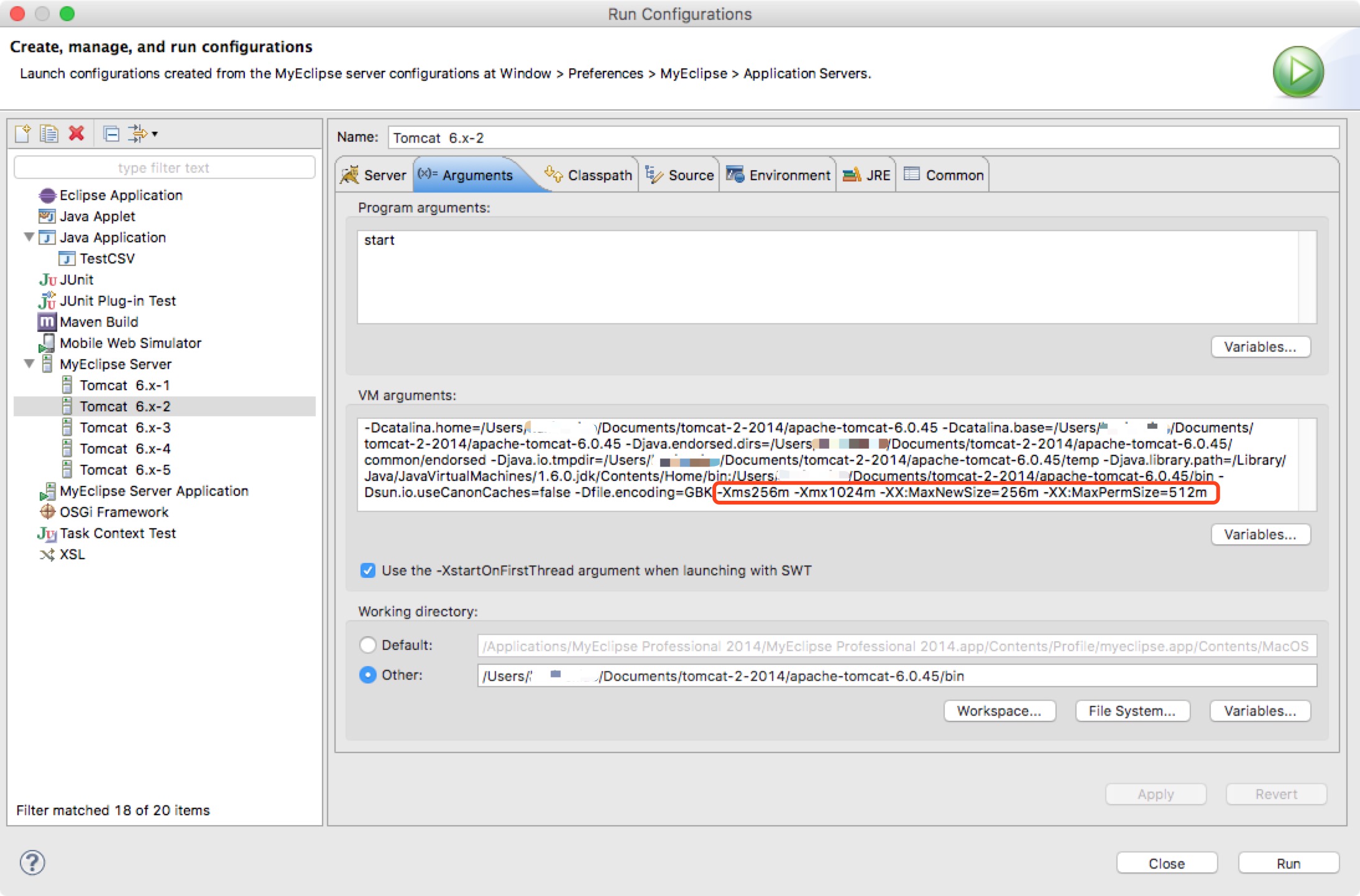Open the filter launch configurations dropdown
Viewport: 1360px width, 896px height.
(143, 134)
